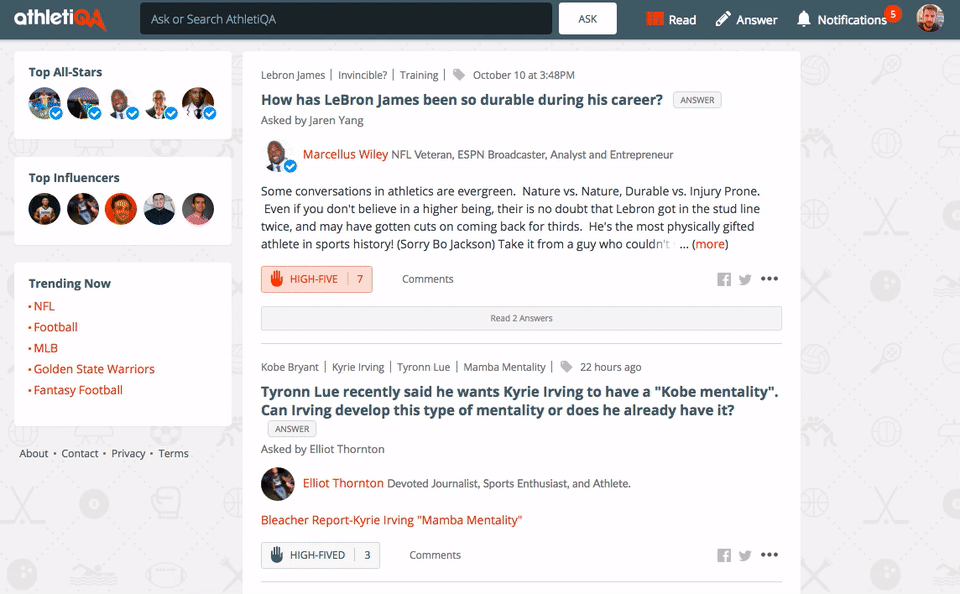Image resolution: width=960 pixels, height=594 pixels.
Task: Open more options for the Kyrie Irving question
Action: point(769,555)
